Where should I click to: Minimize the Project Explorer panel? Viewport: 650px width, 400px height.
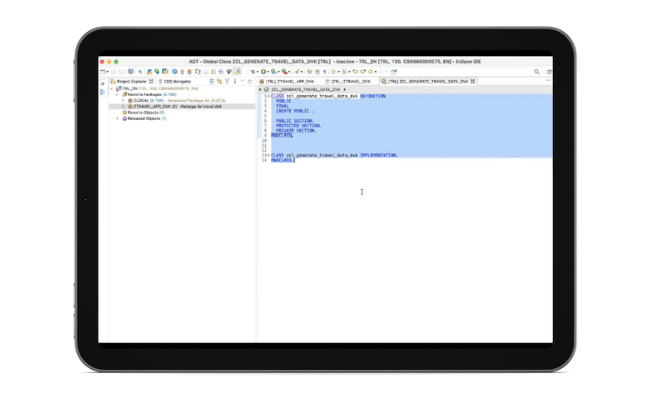pos(241,81)
